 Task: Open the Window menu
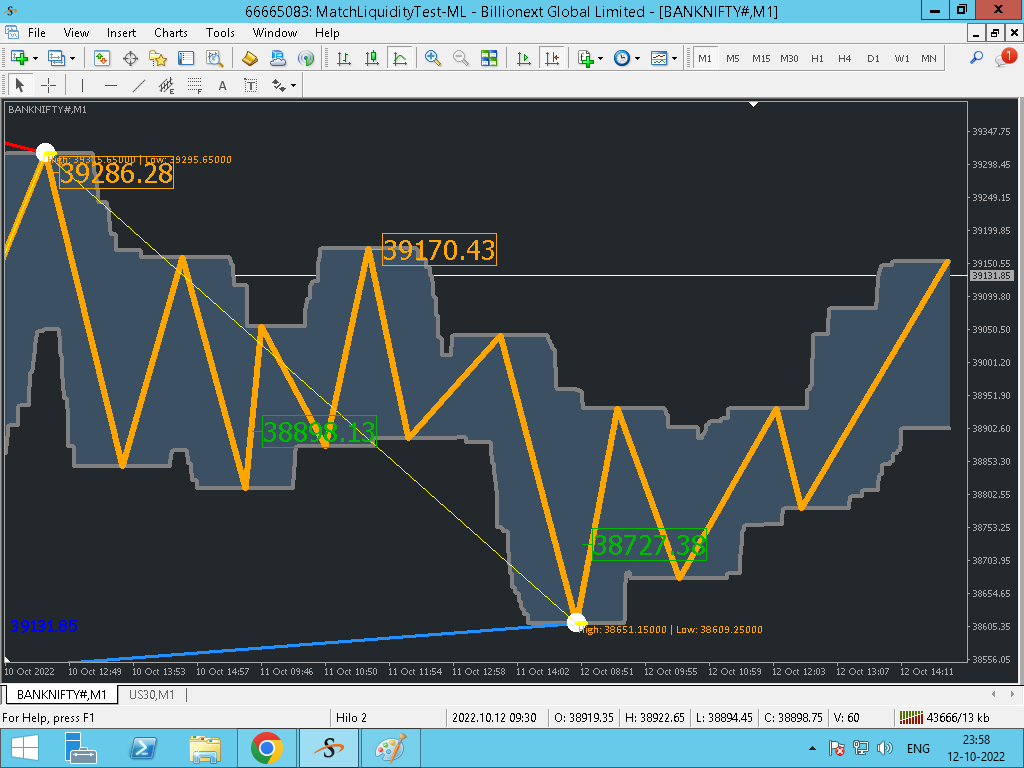click(274, 33)
